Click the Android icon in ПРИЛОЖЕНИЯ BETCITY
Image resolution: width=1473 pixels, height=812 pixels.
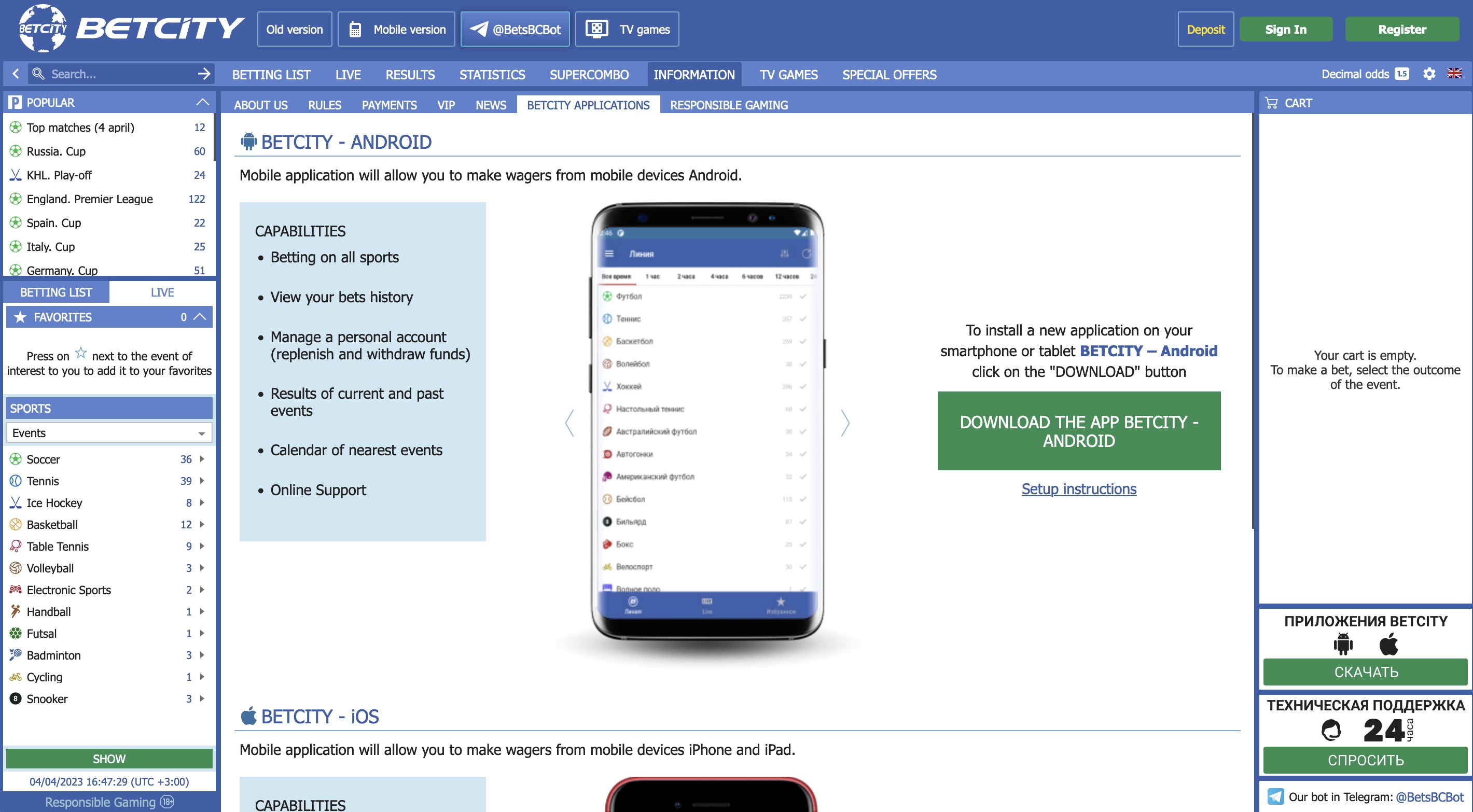(1343, 644)
